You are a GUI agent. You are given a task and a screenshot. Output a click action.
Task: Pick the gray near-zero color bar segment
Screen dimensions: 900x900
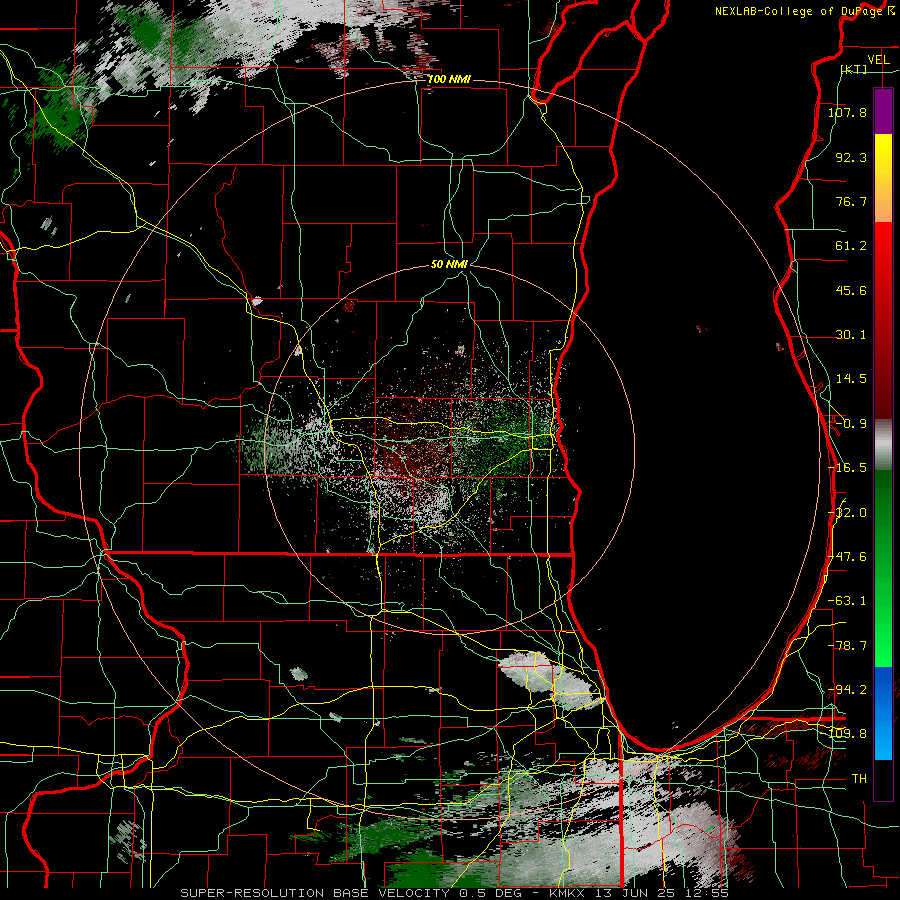[883, 444]
